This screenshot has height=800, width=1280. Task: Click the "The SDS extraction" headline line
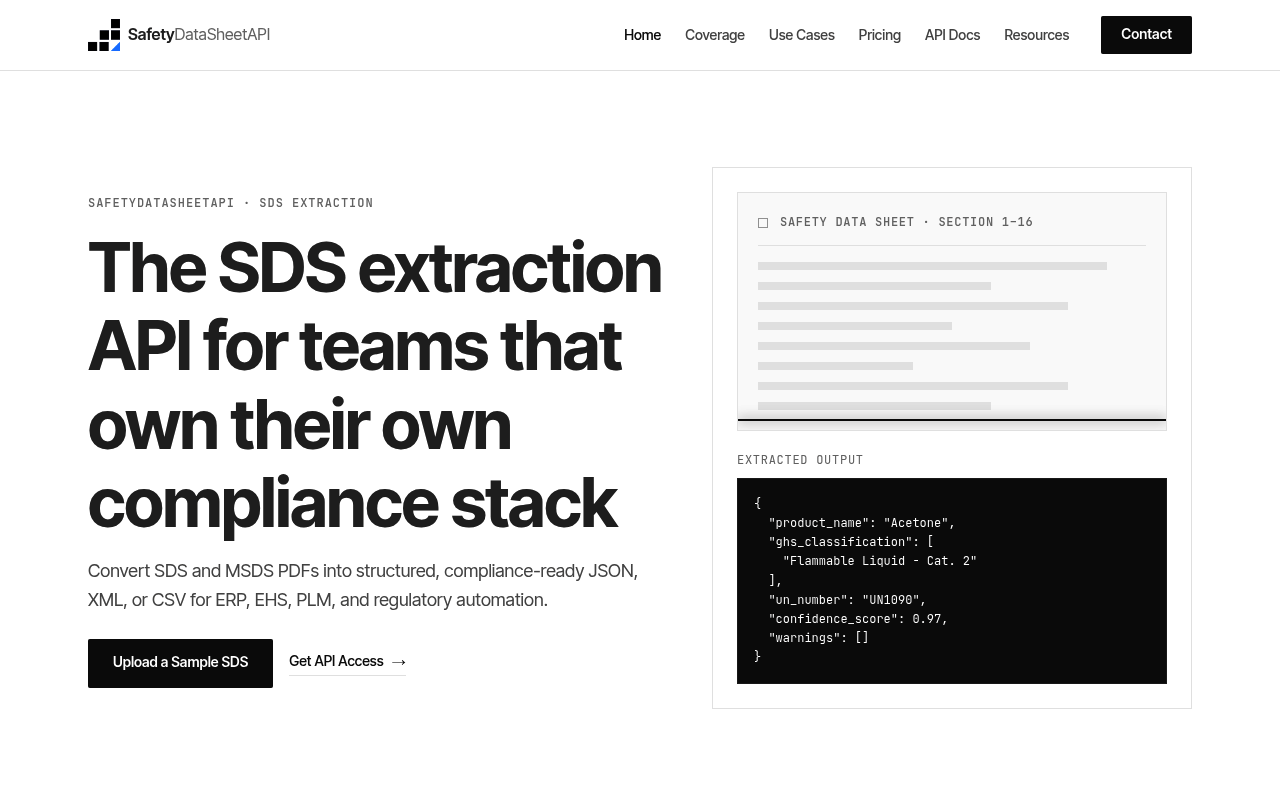(375, 268)
